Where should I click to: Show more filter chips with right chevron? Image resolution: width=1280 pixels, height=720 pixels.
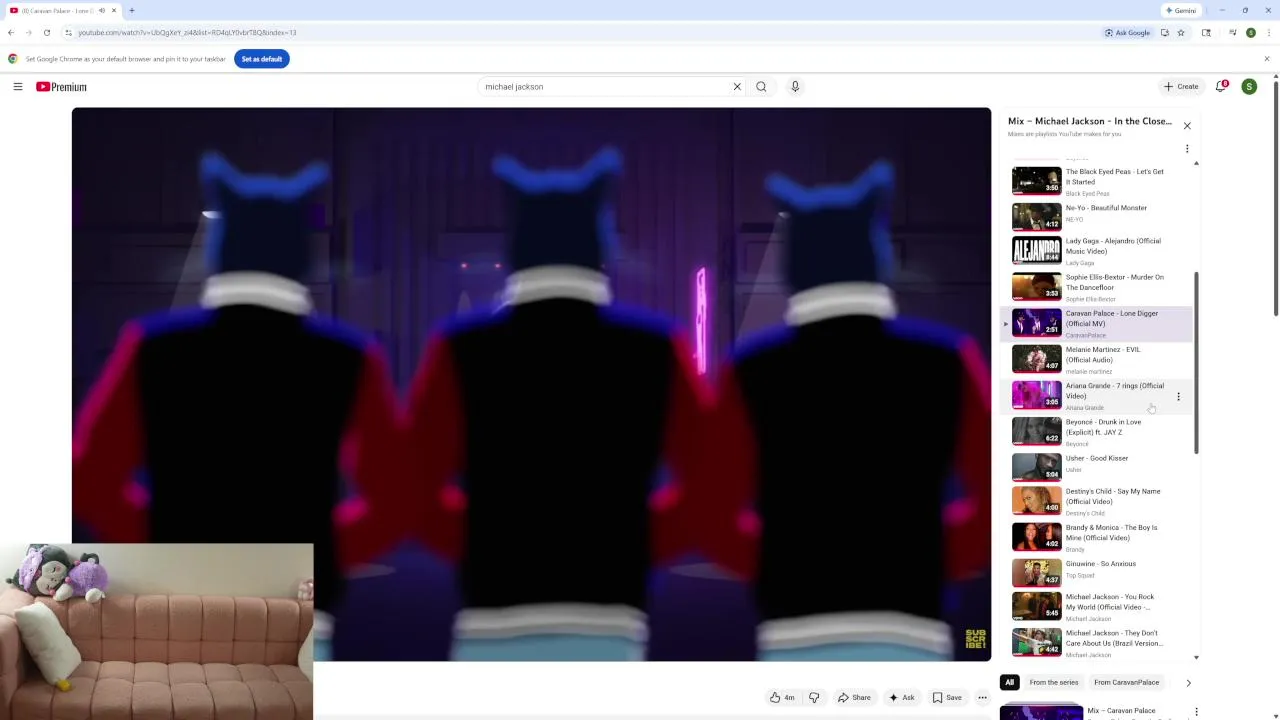tap(1188, 683)
